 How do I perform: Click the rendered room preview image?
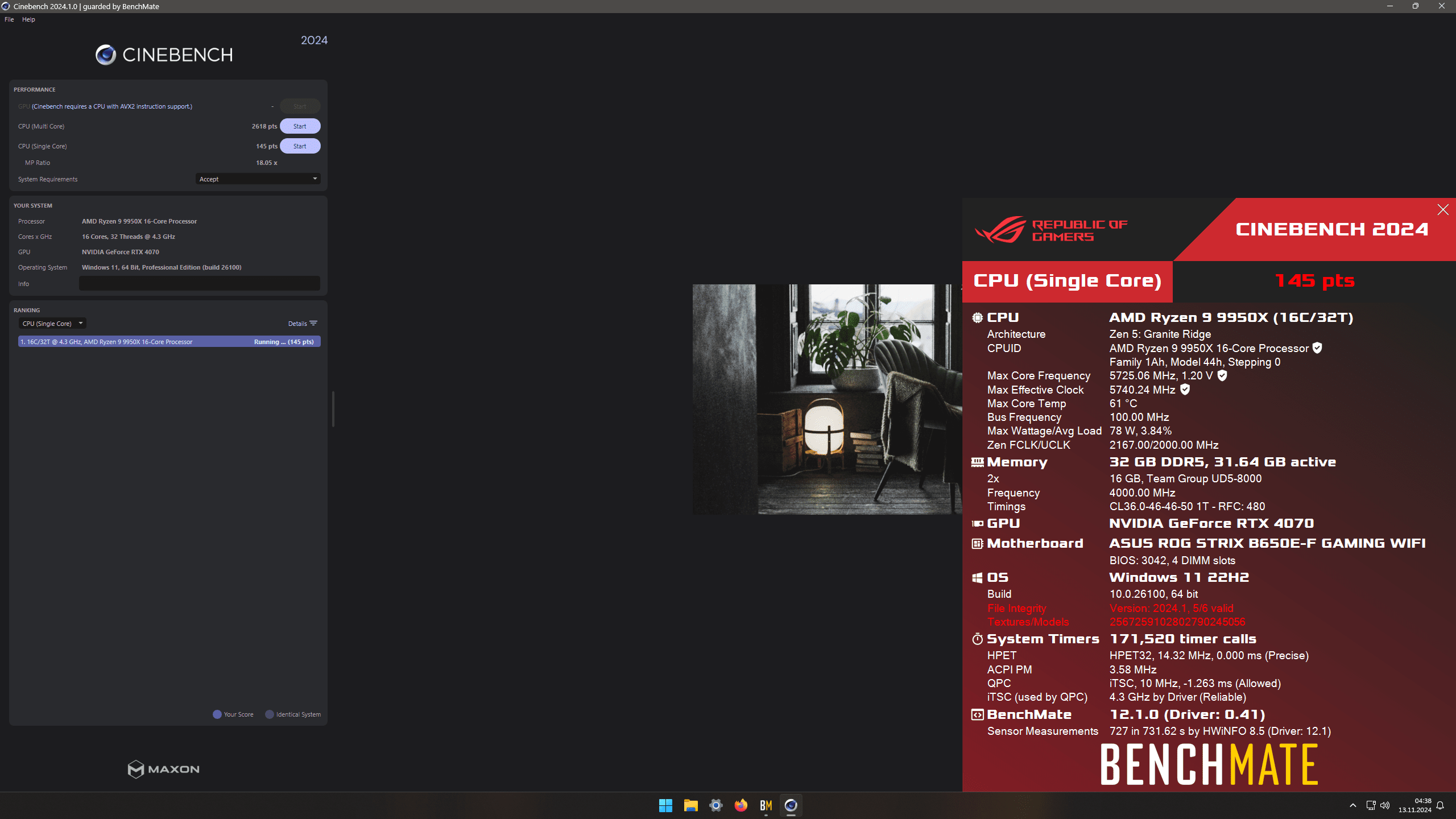pos(826,399)
